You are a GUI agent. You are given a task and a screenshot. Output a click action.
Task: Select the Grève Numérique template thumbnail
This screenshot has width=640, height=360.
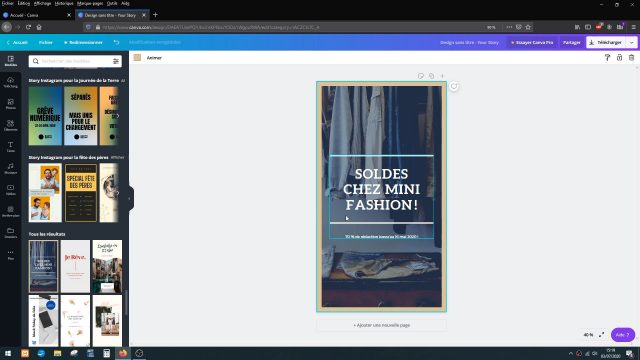coord(45,116)
